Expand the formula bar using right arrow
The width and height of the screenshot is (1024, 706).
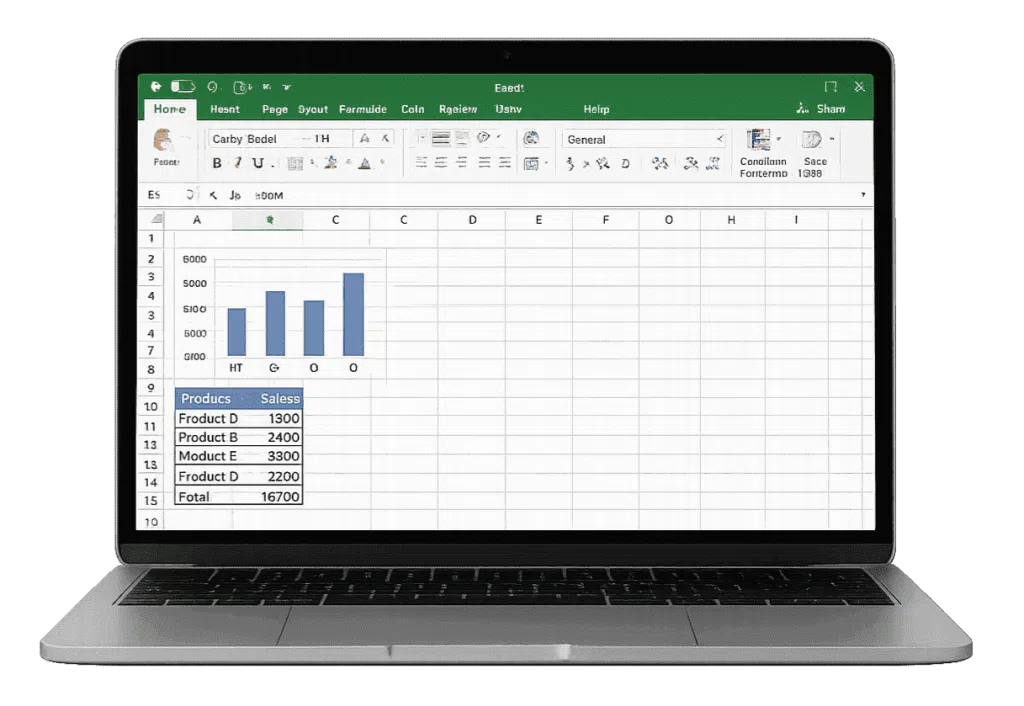coord(863,195)
